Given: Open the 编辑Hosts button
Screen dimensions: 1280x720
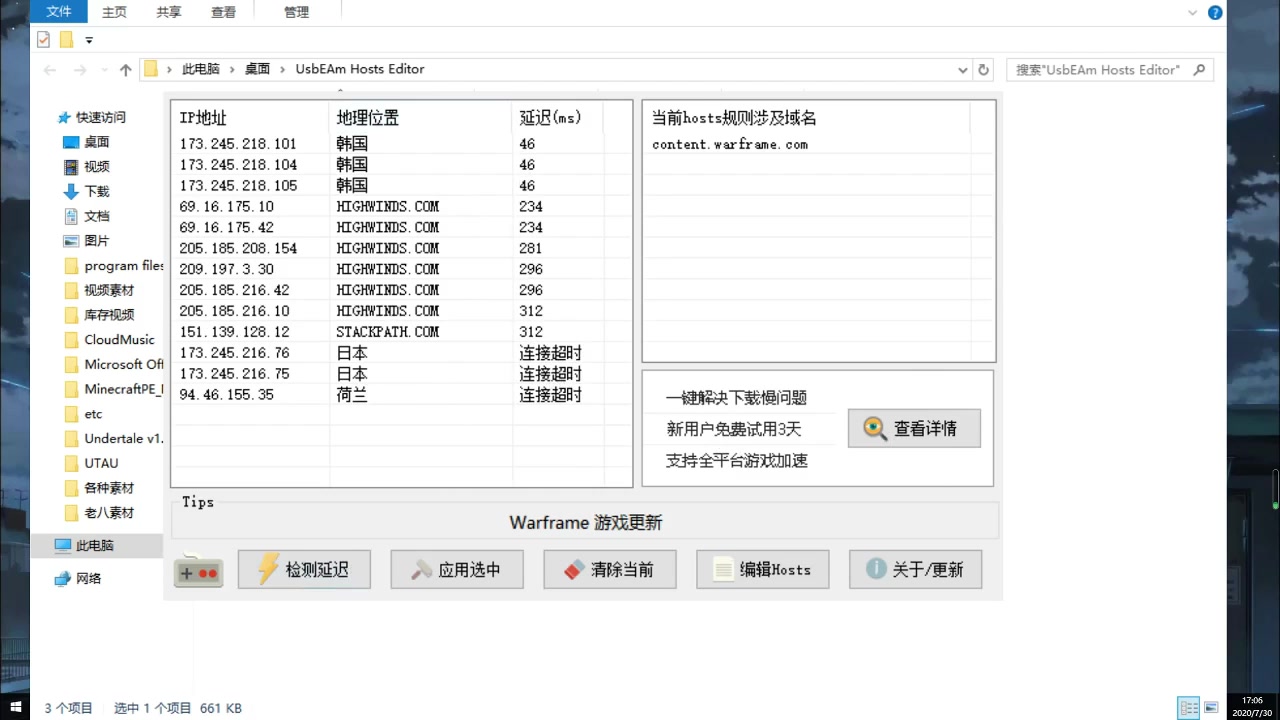Looking at the screenshot, I should pyautogui.click(x=763, y=569).
